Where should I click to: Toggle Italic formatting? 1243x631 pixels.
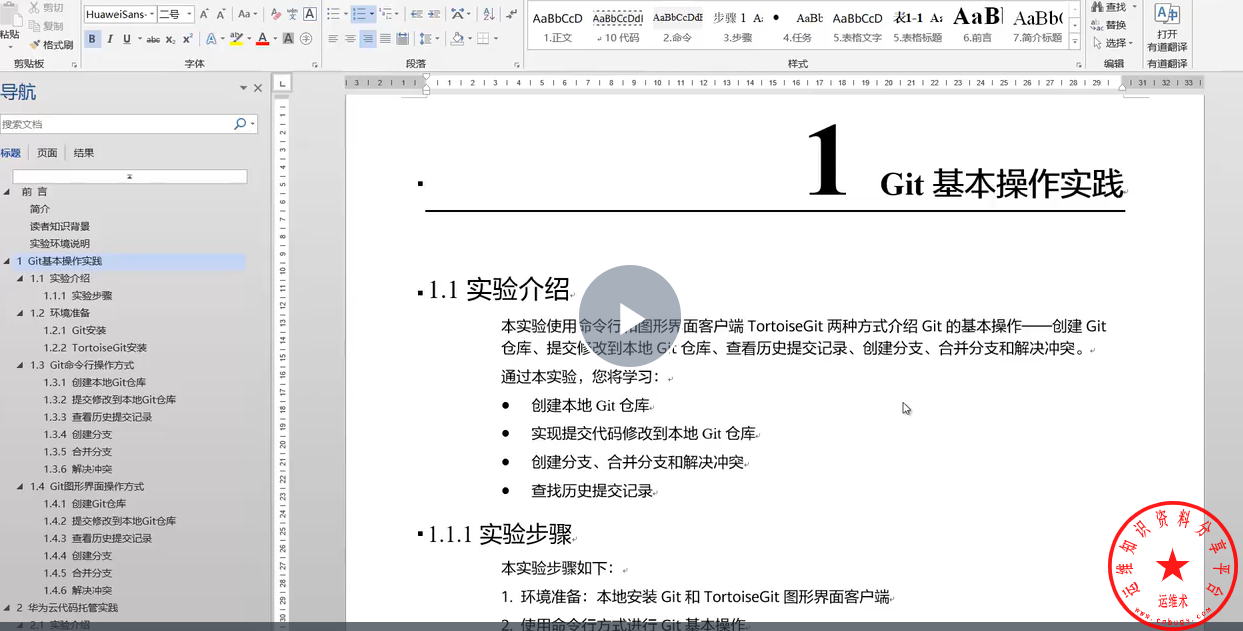(x=109, y=39)
